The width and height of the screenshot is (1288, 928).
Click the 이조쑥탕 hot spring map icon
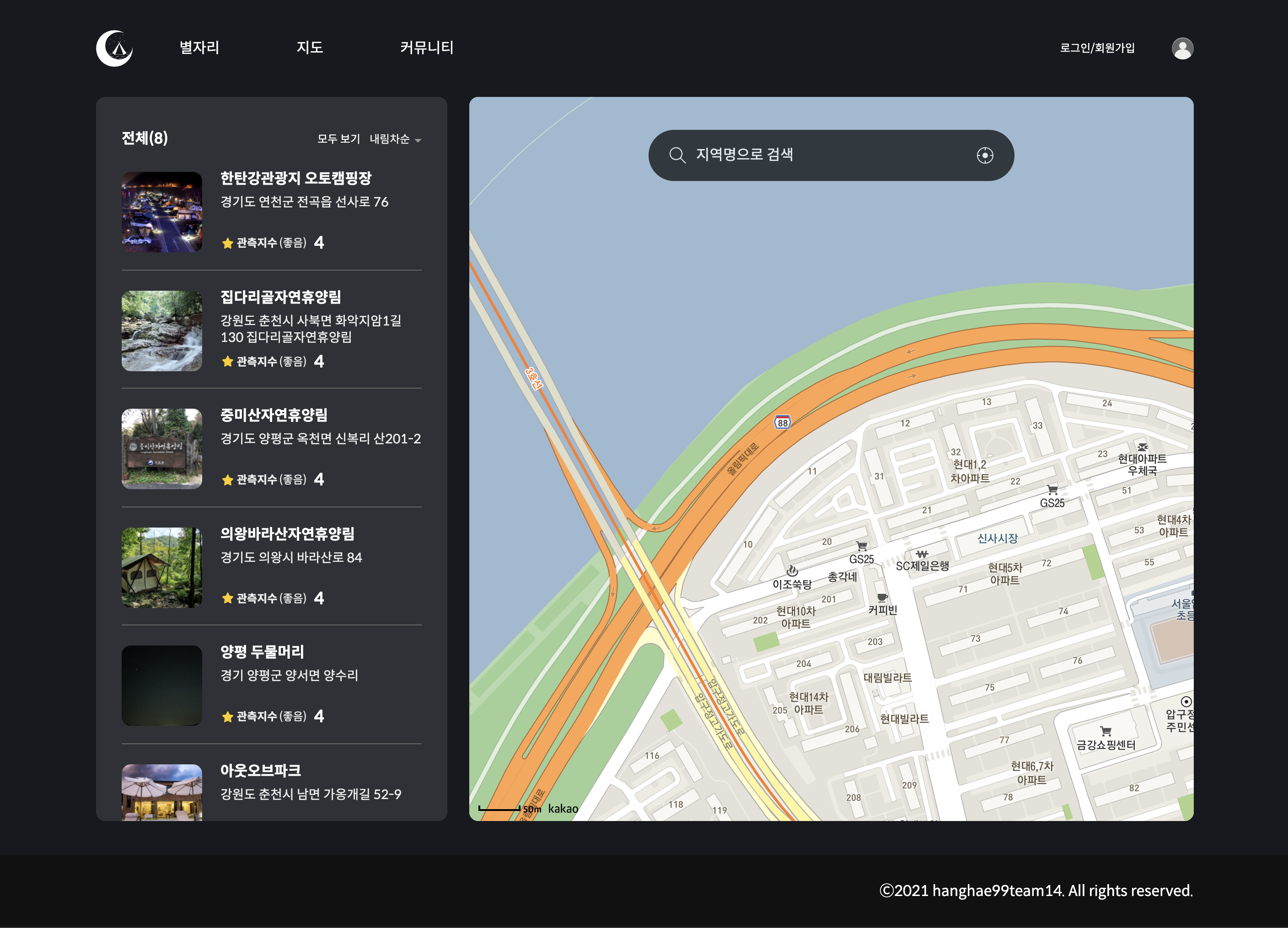click(x=792, y=571)
